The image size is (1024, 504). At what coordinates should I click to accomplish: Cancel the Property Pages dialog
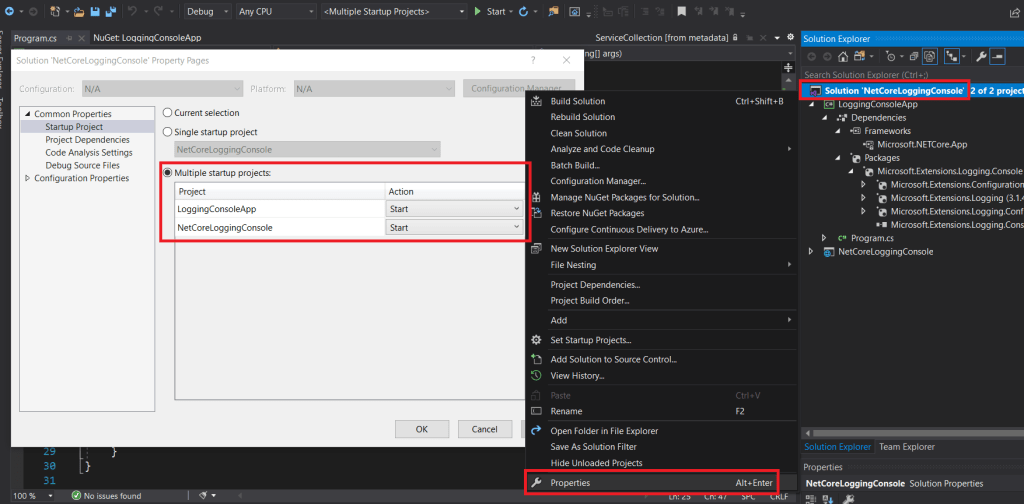485,429
